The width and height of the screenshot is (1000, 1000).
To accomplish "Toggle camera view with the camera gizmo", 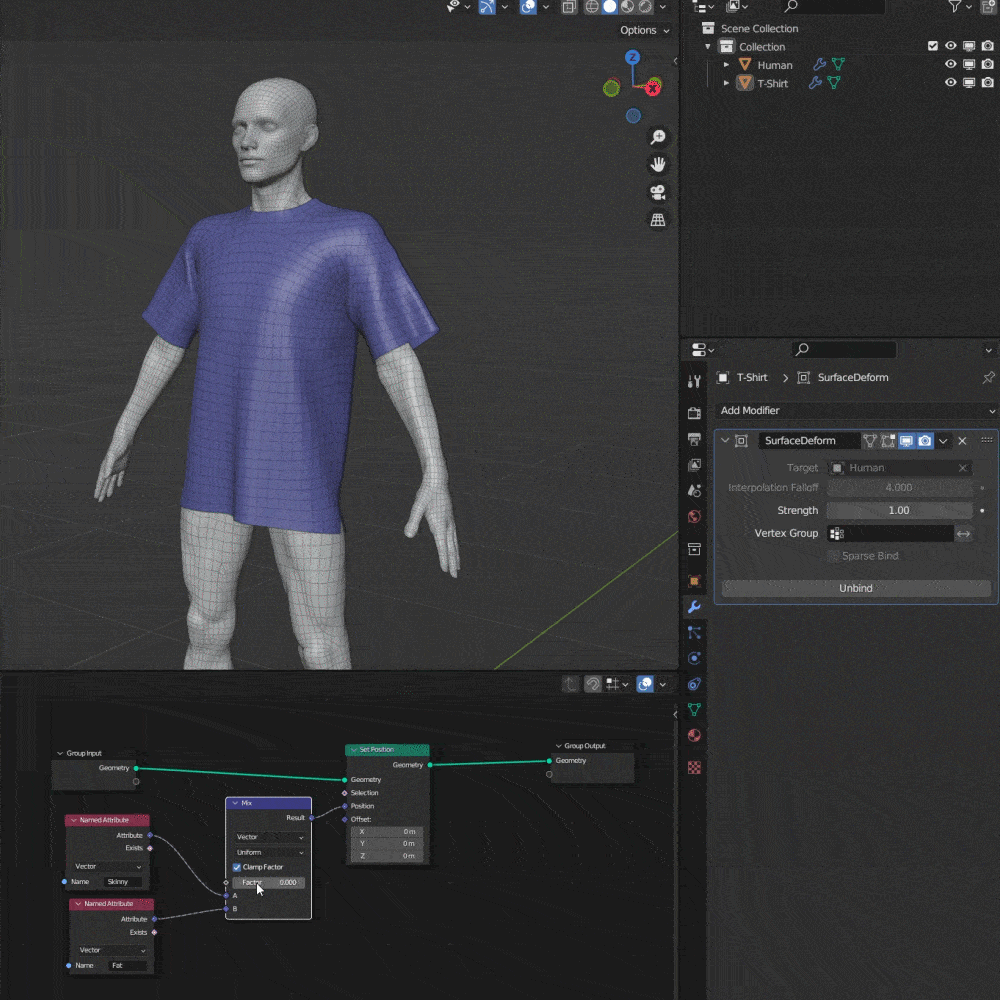I will (x=658, y=192).
